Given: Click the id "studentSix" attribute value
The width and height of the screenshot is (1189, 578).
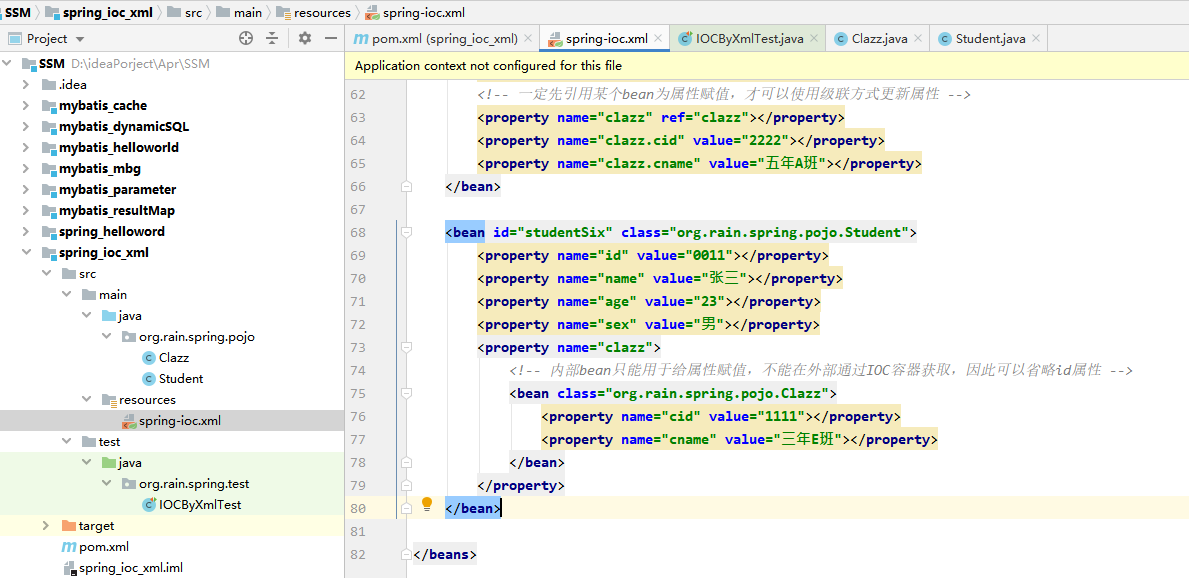Looking at the screenshot, I should (563, 232).
